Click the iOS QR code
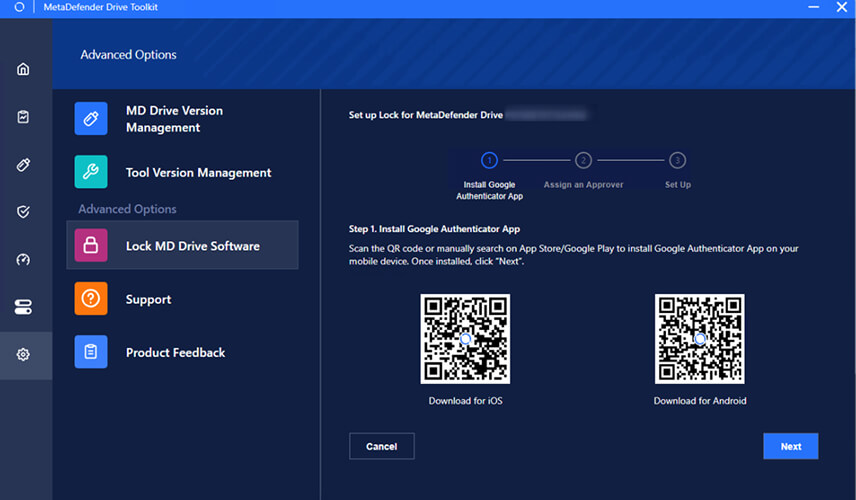This screenshot has width=856, height=500. [465, 339]
